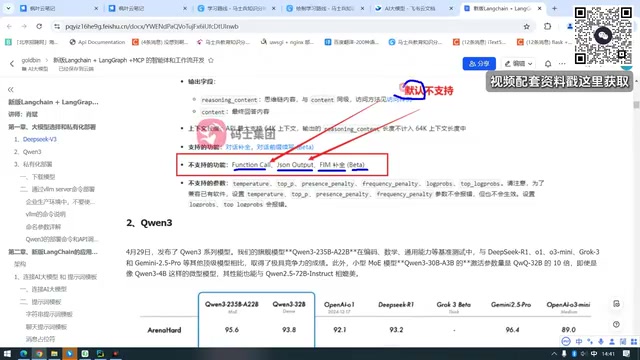Screen dimensions: 640x360
Task: Select '一、下载模型' in the outline
Action: (x=38, y=177)
